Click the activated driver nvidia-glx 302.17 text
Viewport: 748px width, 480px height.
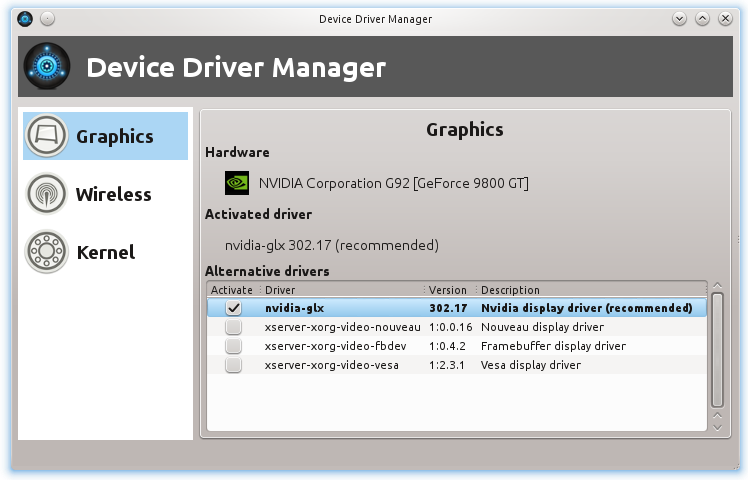(x=332, y=245)
